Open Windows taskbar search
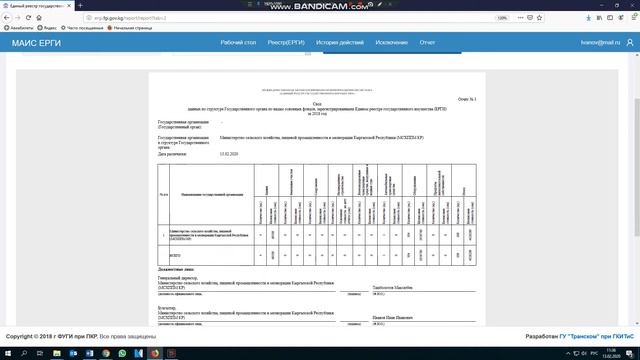The width and height of the screenshot is (640, 360). pyautogui.click(x=24, y=353)
